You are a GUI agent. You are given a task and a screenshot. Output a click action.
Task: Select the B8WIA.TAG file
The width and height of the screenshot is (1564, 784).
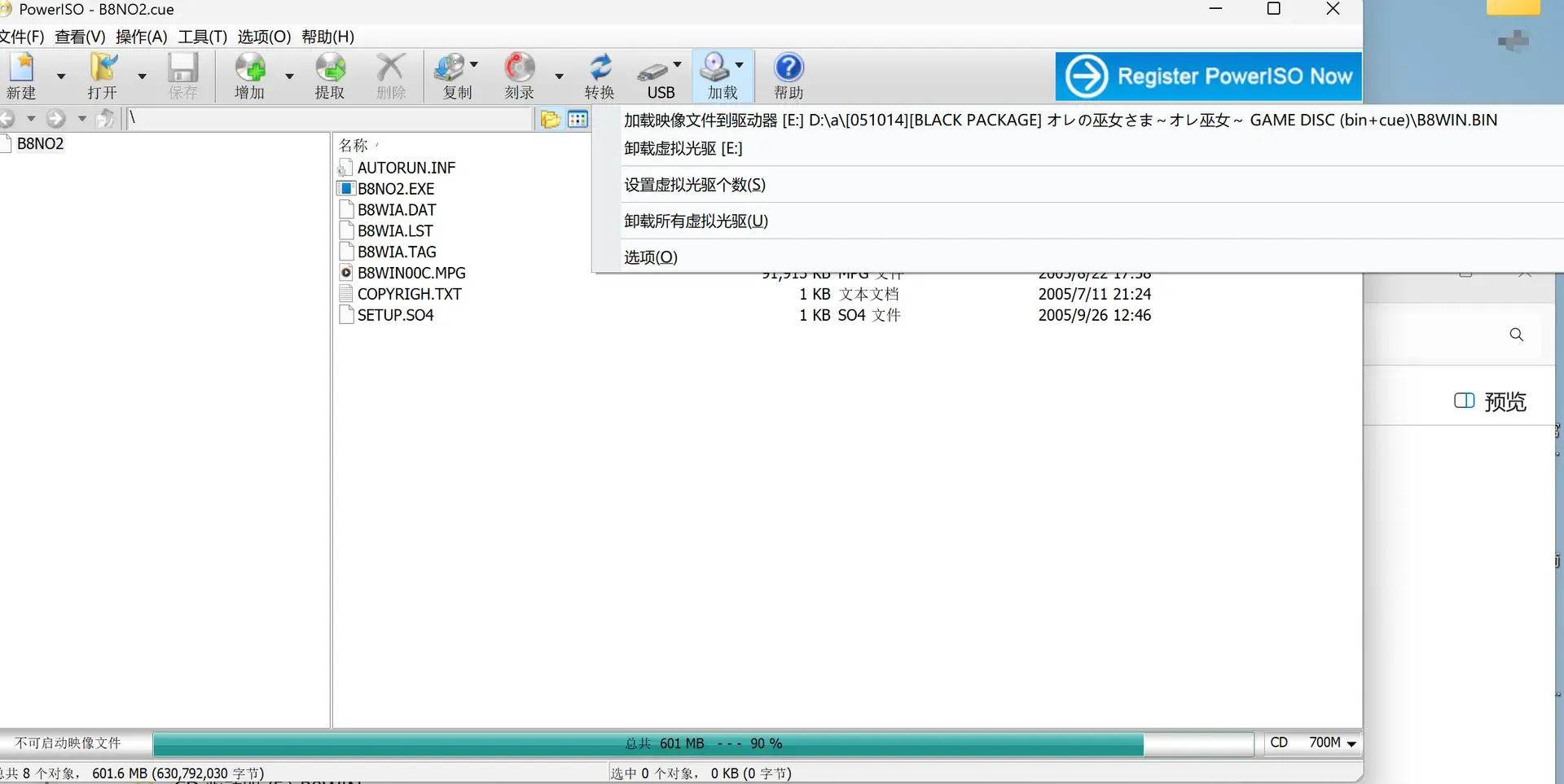pos(397,252)
